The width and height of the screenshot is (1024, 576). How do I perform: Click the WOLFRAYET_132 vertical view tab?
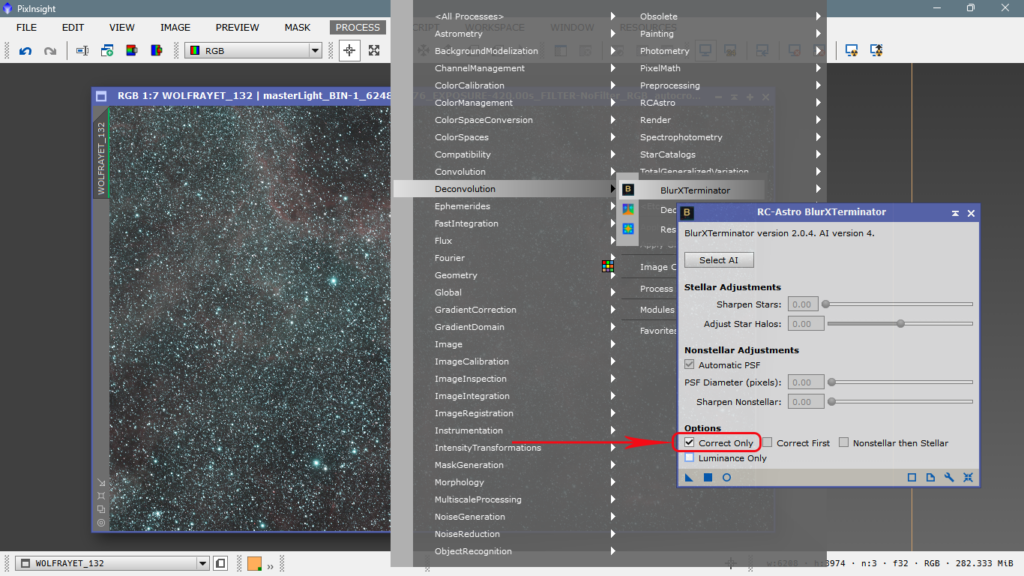coord(101,157)
